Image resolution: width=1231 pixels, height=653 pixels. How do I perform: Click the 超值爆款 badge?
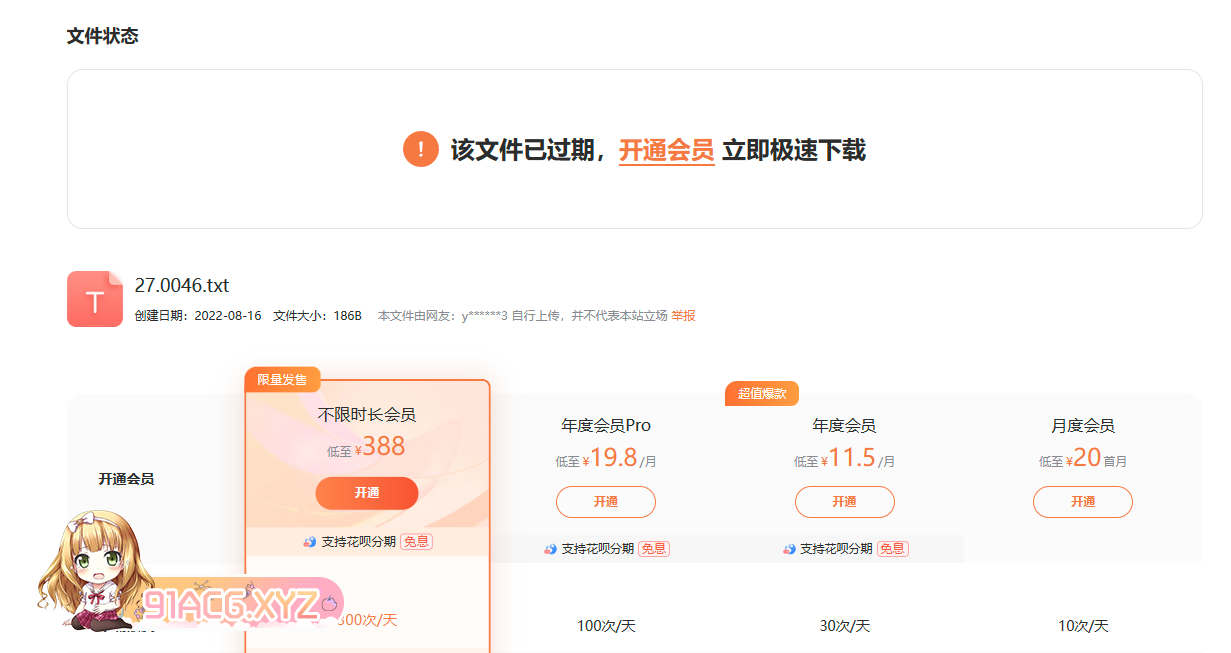pyautogui.click(x=762, y=394)
